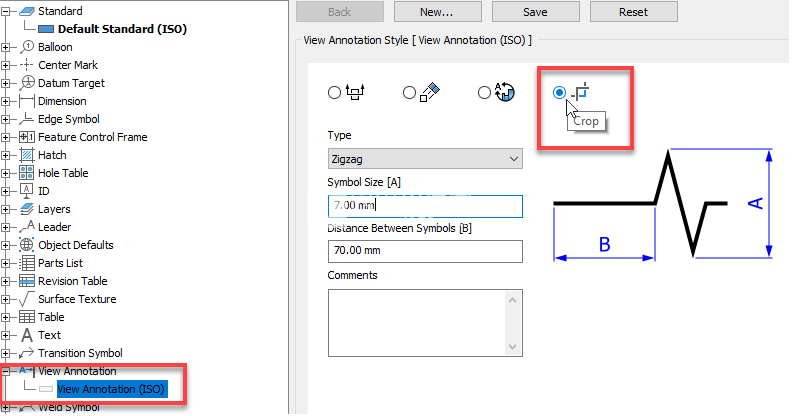Click the Comments scrollbar up arrow
The image size is (794, 416).
point(512,300)
